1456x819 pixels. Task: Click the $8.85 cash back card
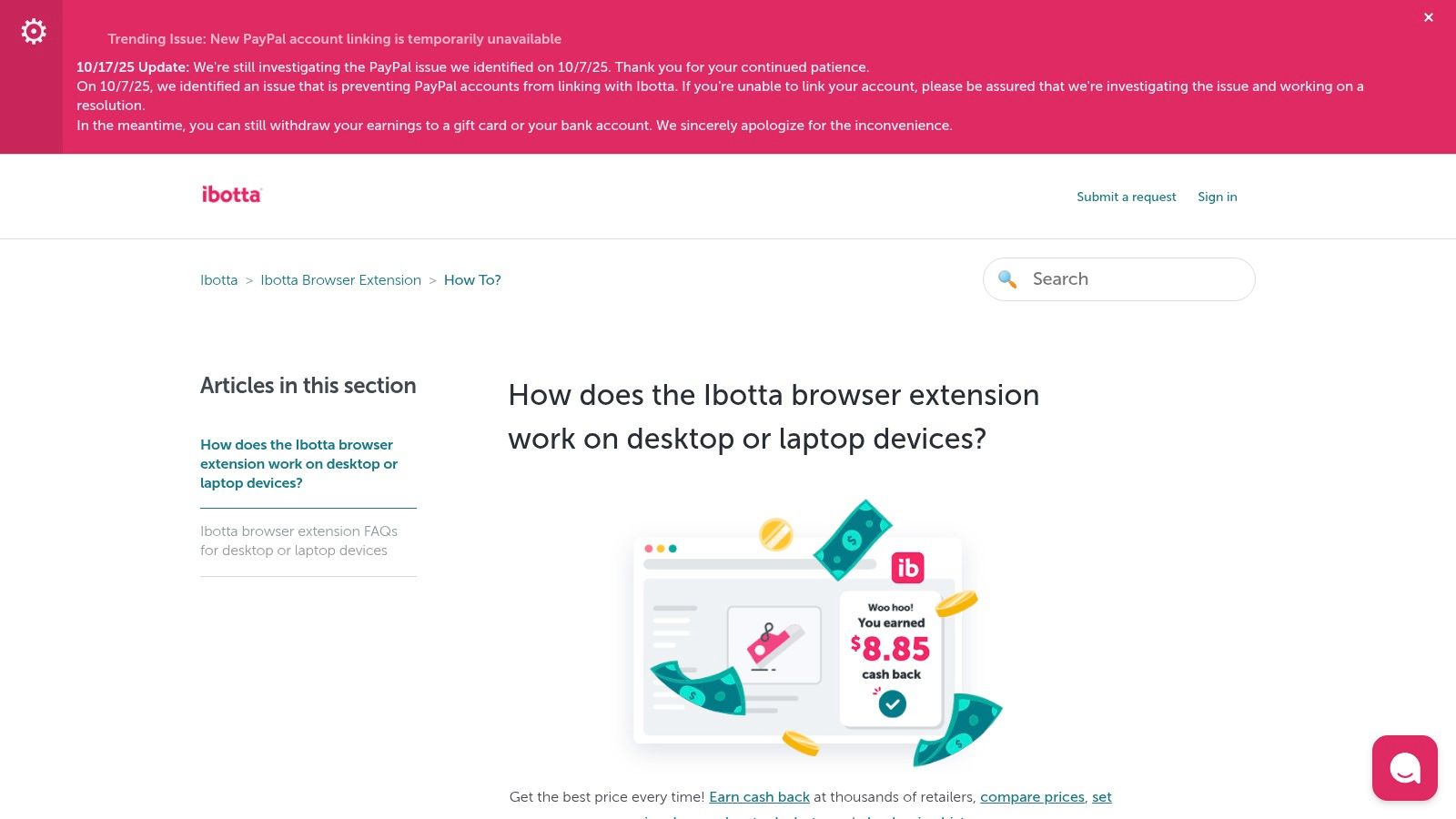click(891, 649)
